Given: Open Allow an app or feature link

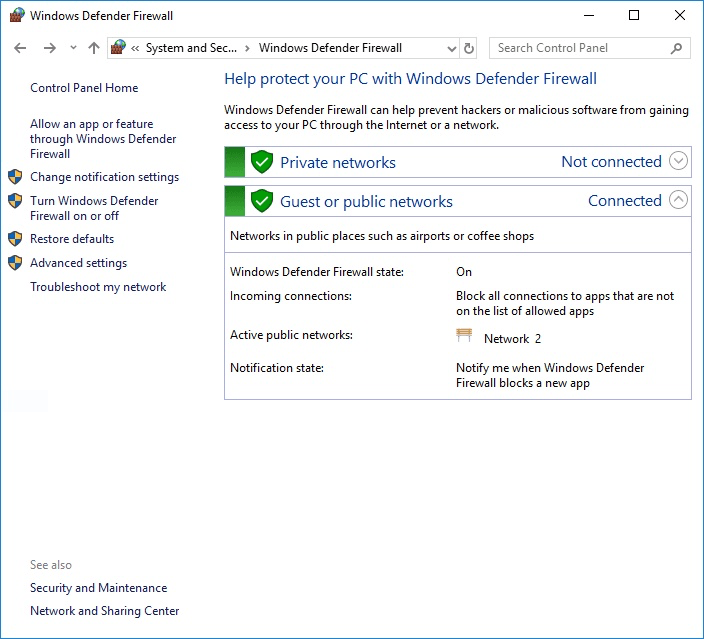Looking at the screenshot, I should point(103,139).
